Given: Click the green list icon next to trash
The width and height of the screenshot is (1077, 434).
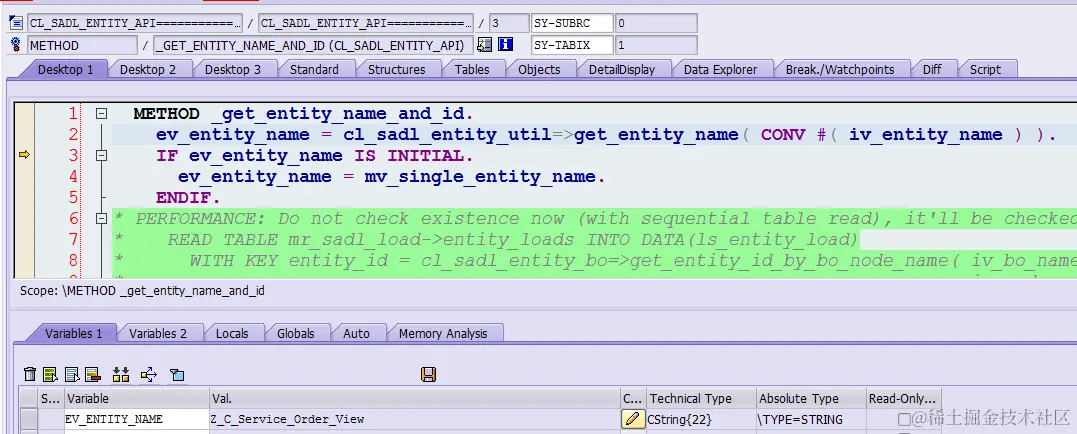Looking at the screenshot, I should click(50, 374).
